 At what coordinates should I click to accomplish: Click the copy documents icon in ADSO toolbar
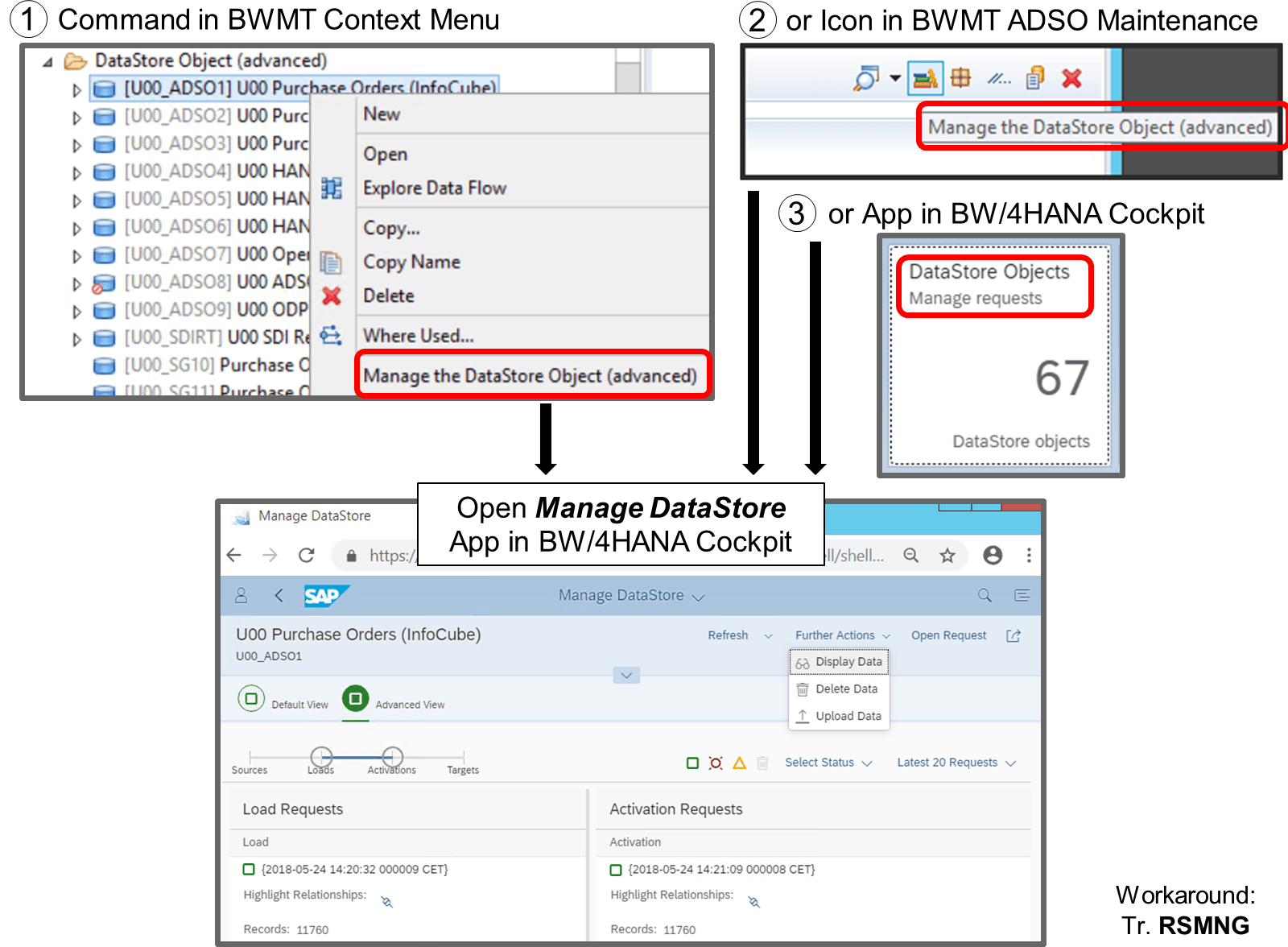click(x=1035, y=77)
